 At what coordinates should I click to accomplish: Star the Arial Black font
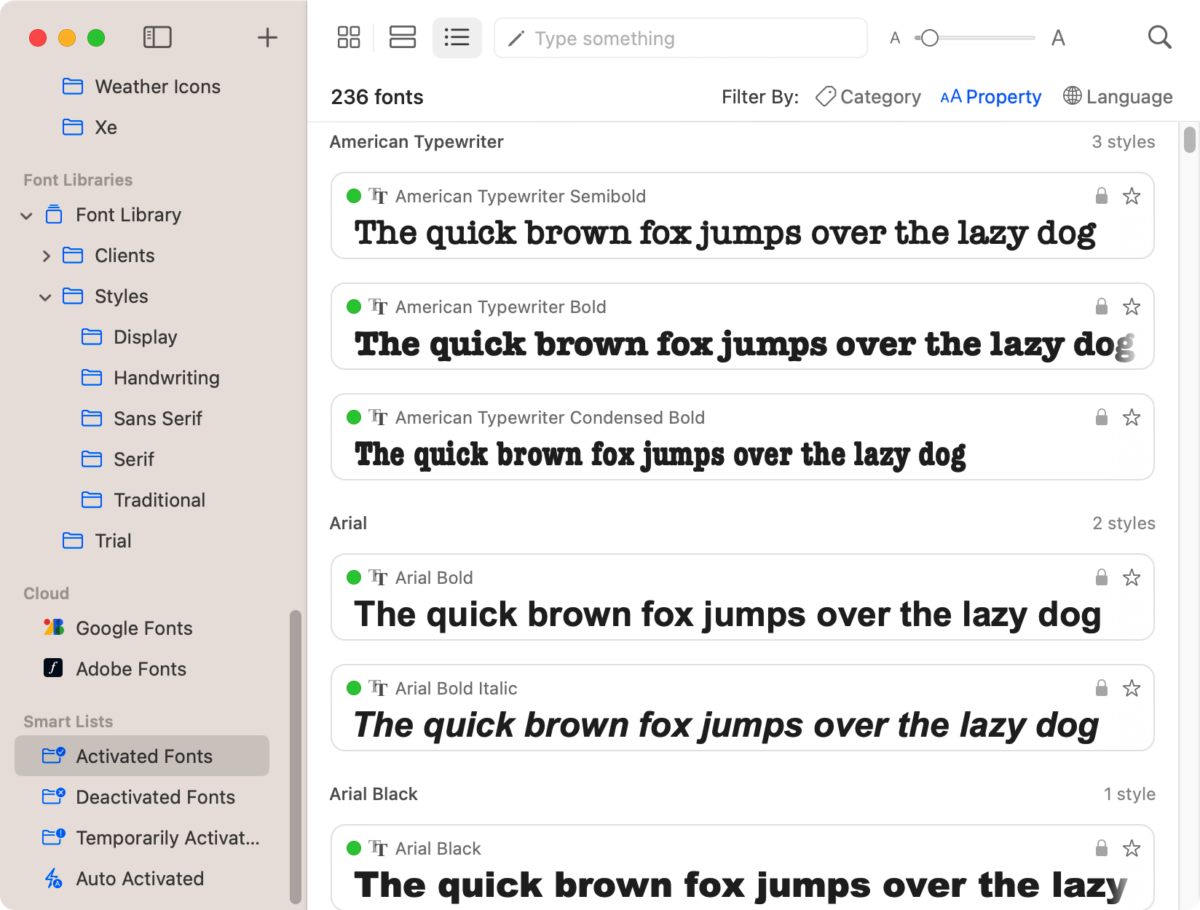tap(1131, 848)
